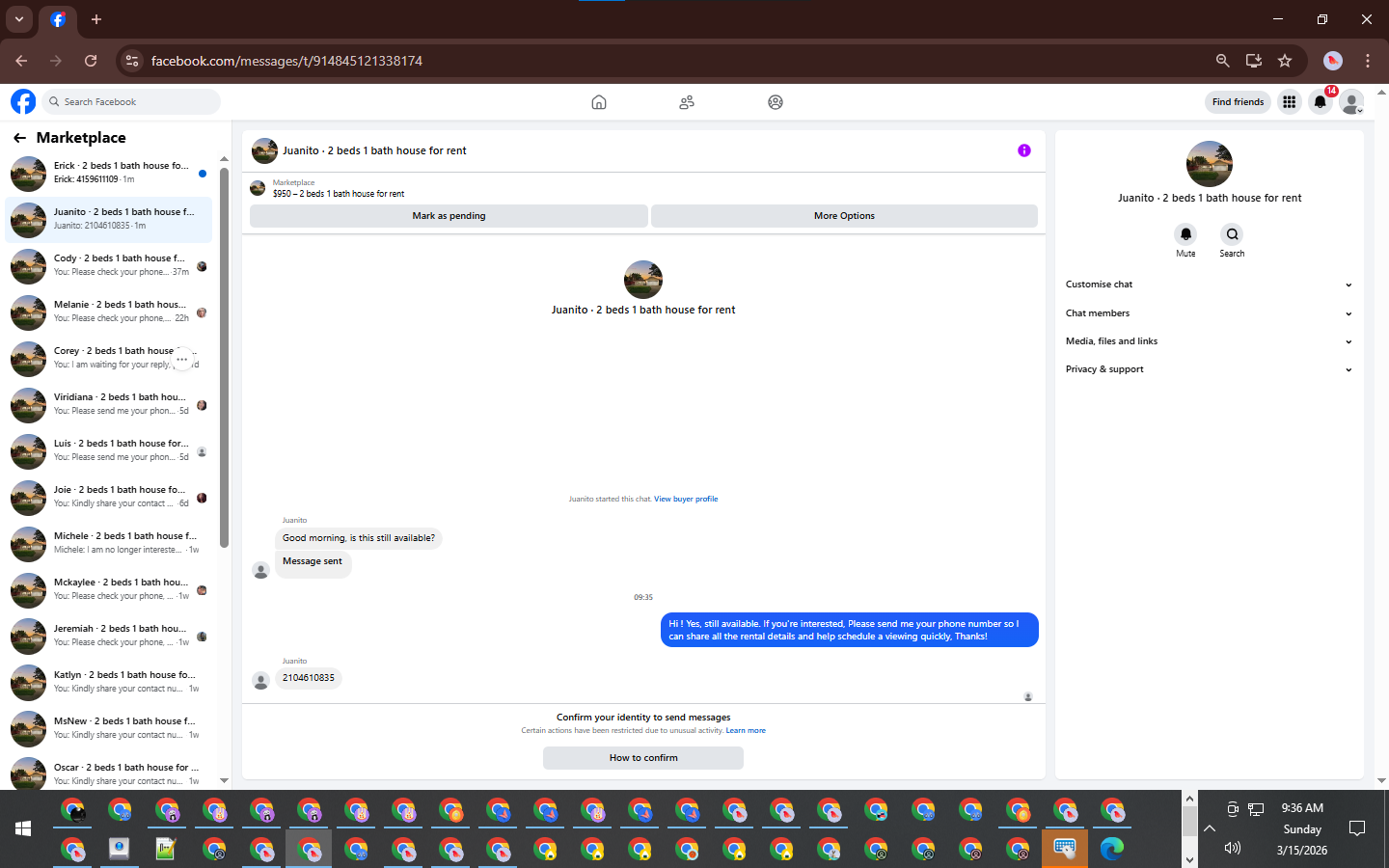1389x868 pixels.
Task: Click the Find friends button
Action: click(1238, 102)
